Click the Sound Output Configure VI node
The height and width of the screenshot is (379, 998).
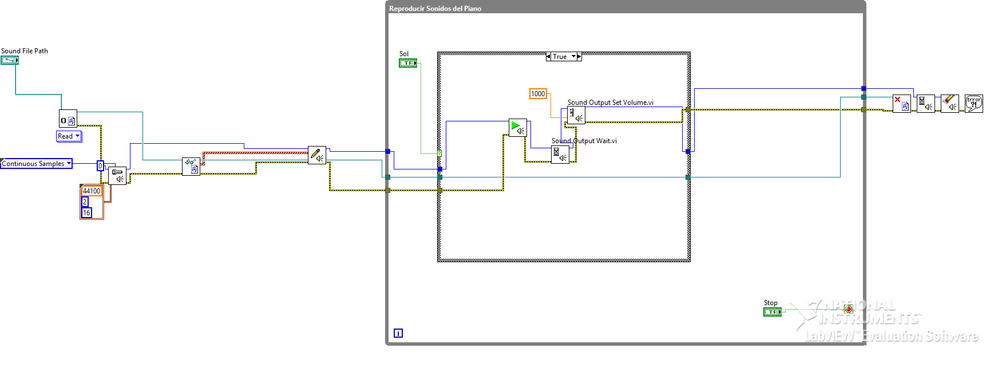pos(118,175)
